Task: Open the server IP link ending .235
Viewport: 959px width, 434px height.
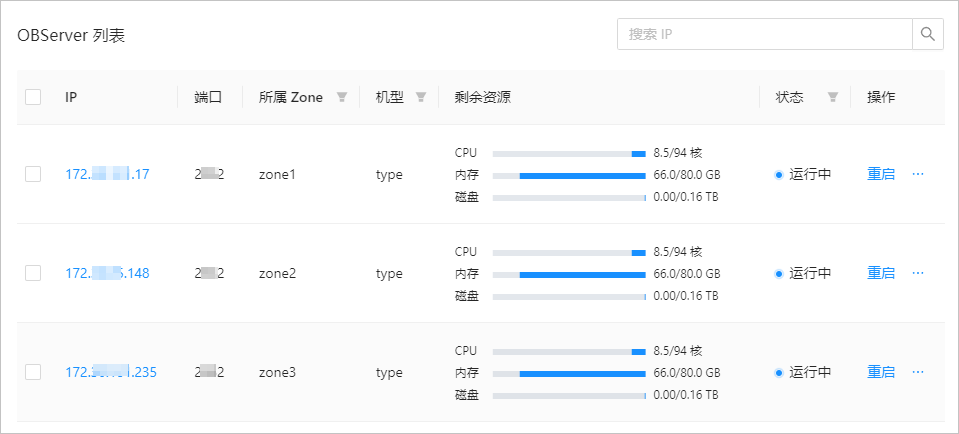Action: pyautogui.click(x=111, y=372)
